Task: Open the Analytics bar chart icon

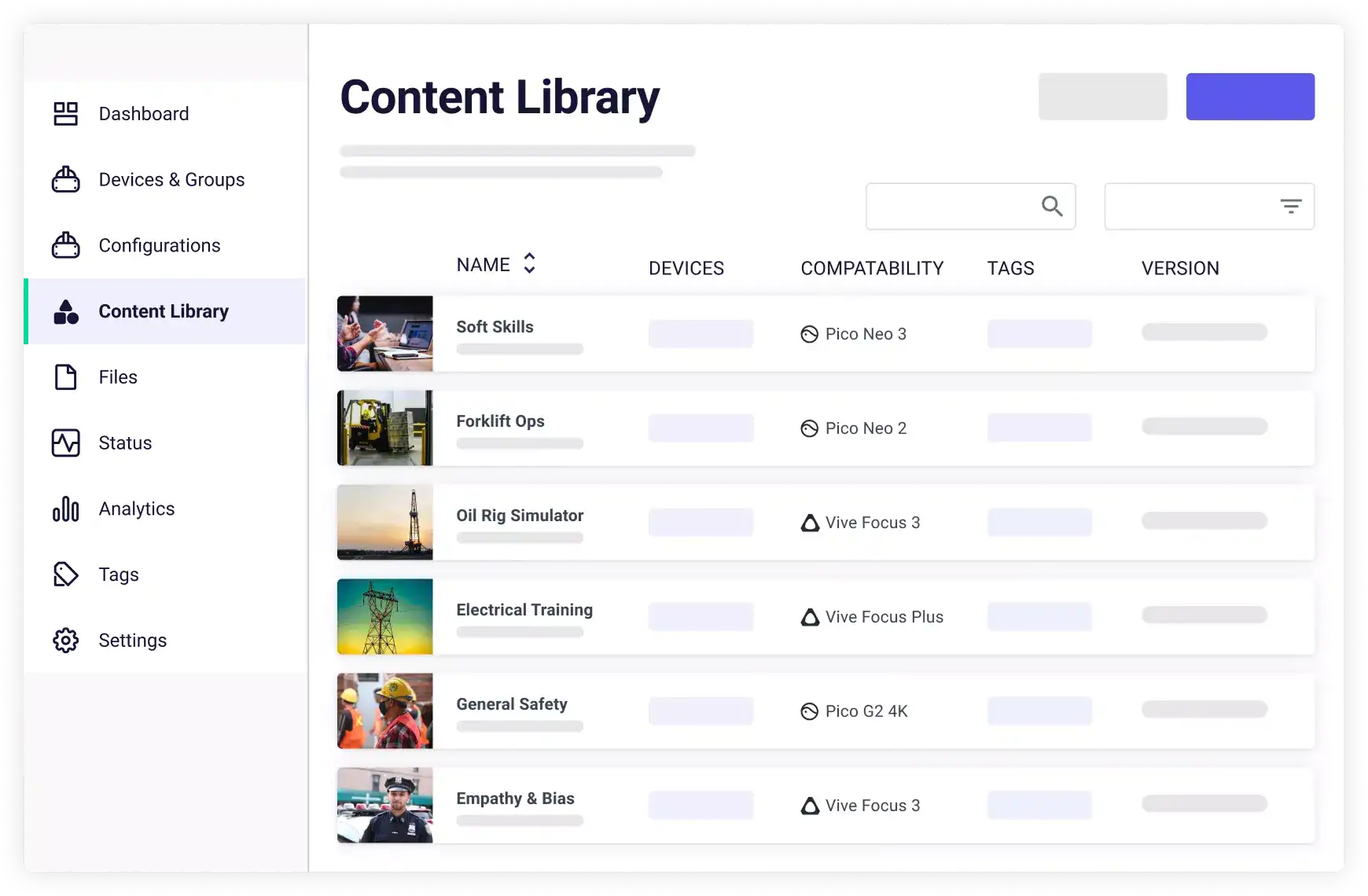Action: (66, 509)
